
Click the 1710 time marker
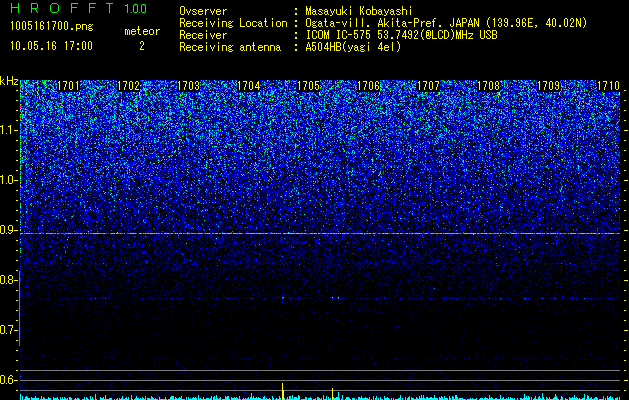click(609, 86)
